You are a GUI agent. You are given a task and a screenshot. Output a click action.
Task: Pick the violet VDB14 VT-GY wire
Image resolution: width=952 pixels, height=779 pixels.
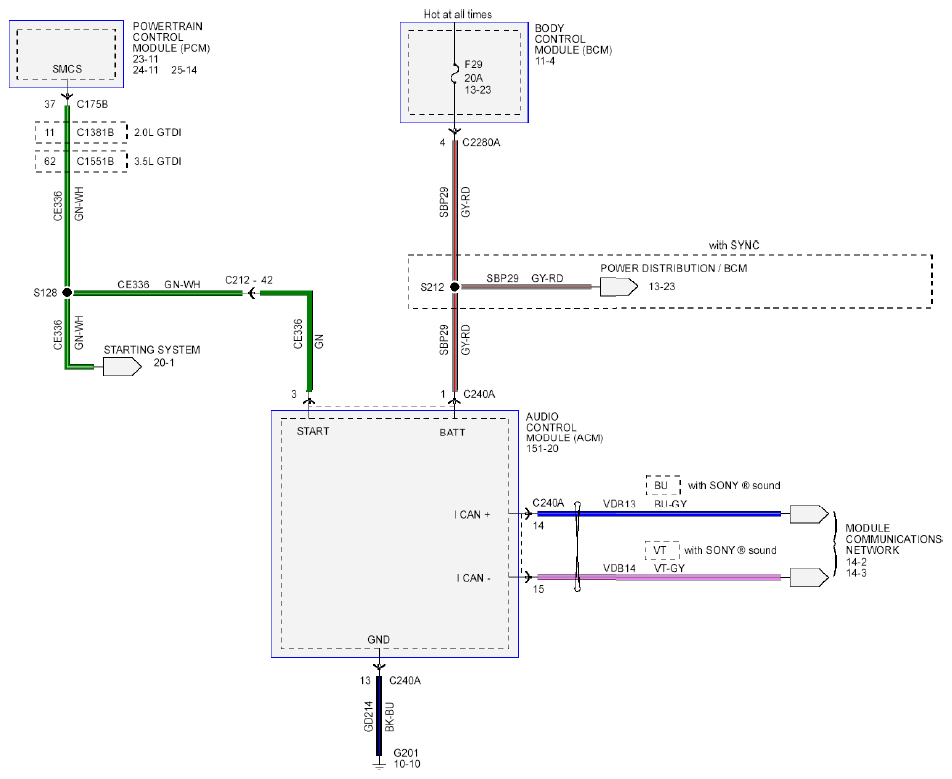pos(680,577)
